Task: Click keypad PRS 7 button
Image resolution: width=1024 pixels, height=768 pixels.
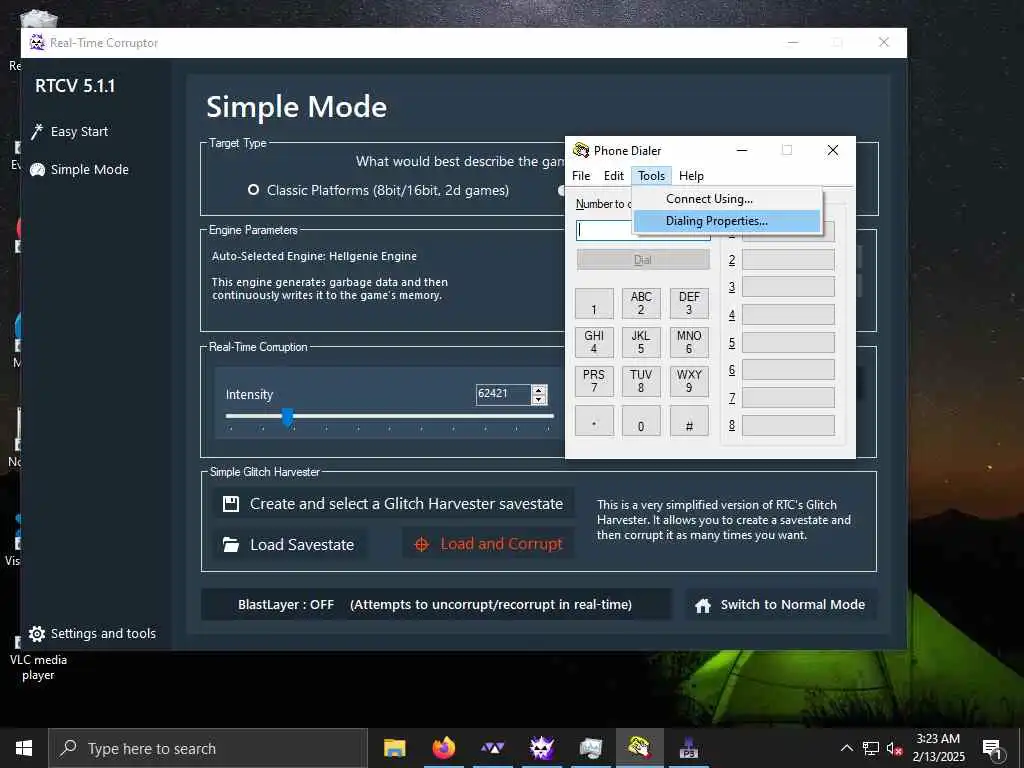Action: point(594,381)
